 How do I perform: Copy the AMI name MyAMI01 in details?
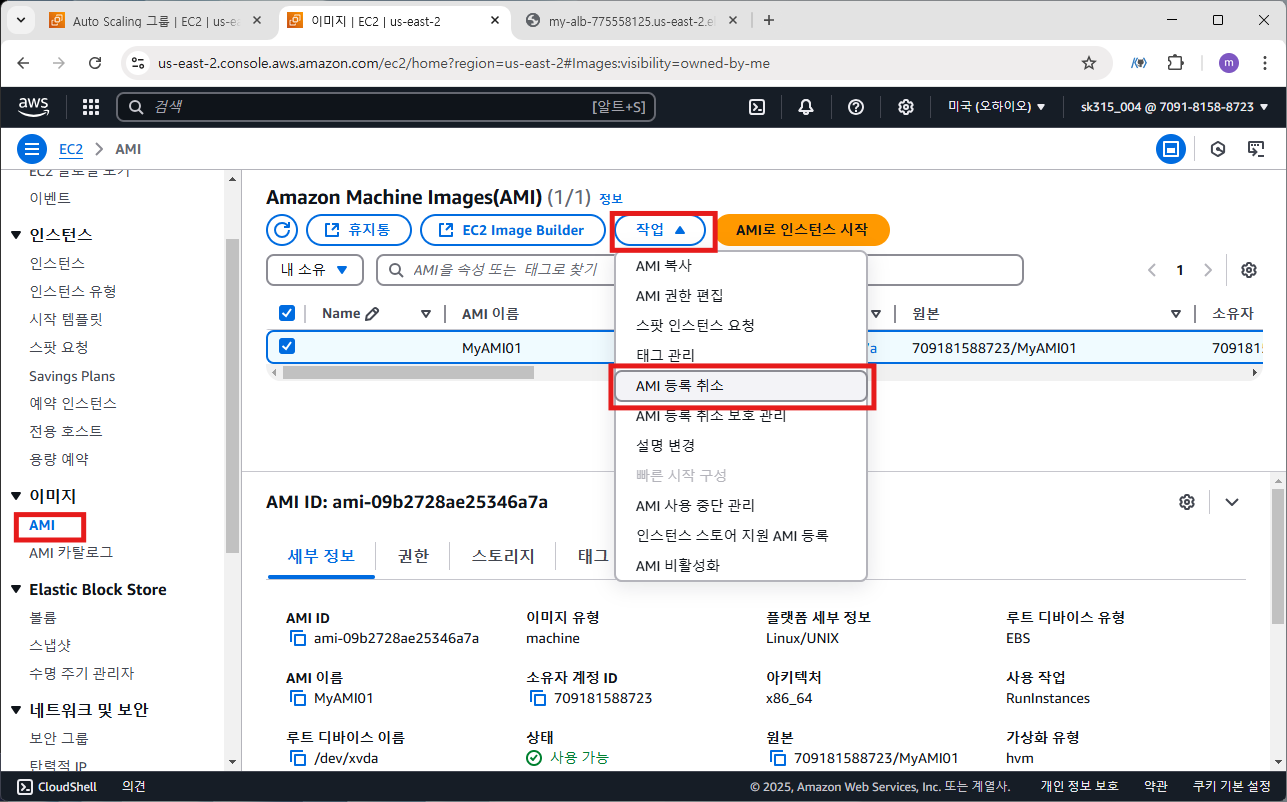(x=297, y=698)
